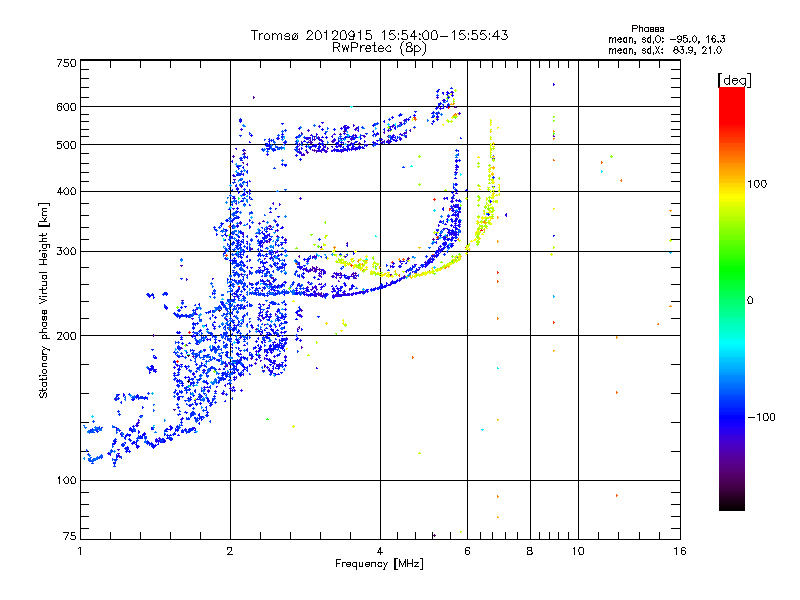Click the y-axis tick label "750"
The width and height of the screenshot is (800, 600).
[x=66, y=63]
